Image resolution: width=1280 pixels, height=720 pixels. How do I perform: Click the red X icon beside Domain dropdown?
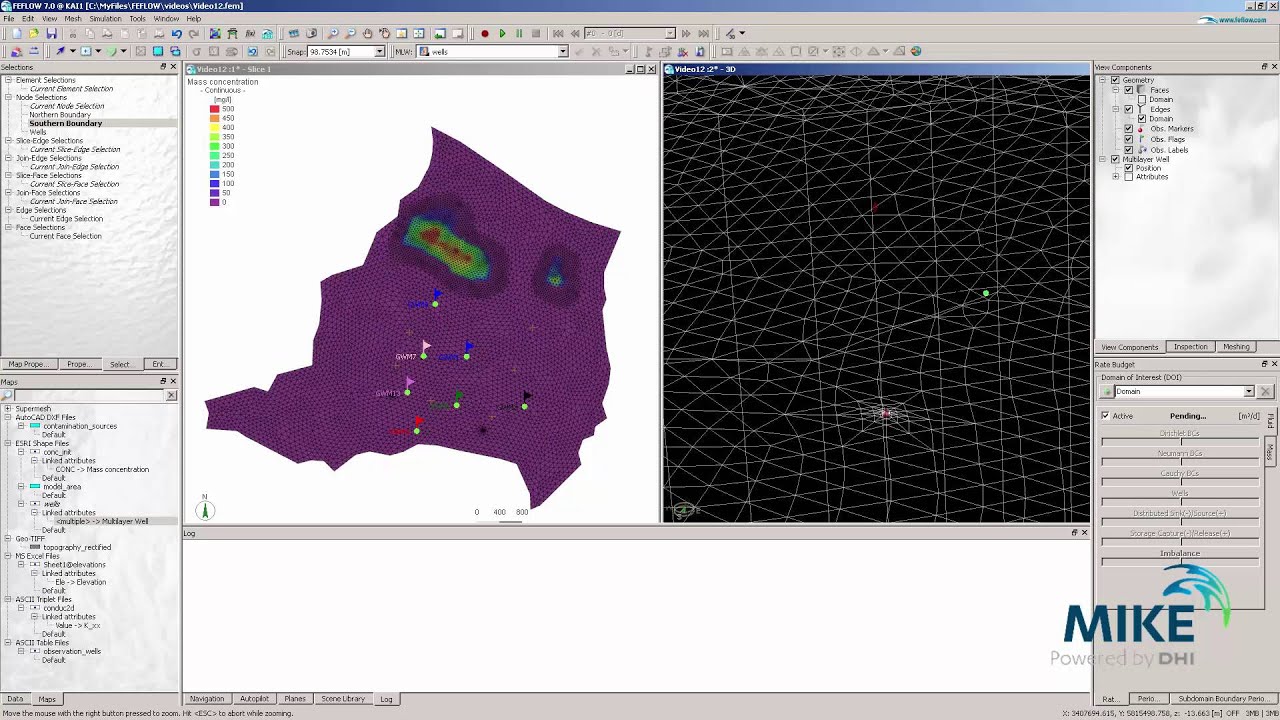tap(1265, 391)
